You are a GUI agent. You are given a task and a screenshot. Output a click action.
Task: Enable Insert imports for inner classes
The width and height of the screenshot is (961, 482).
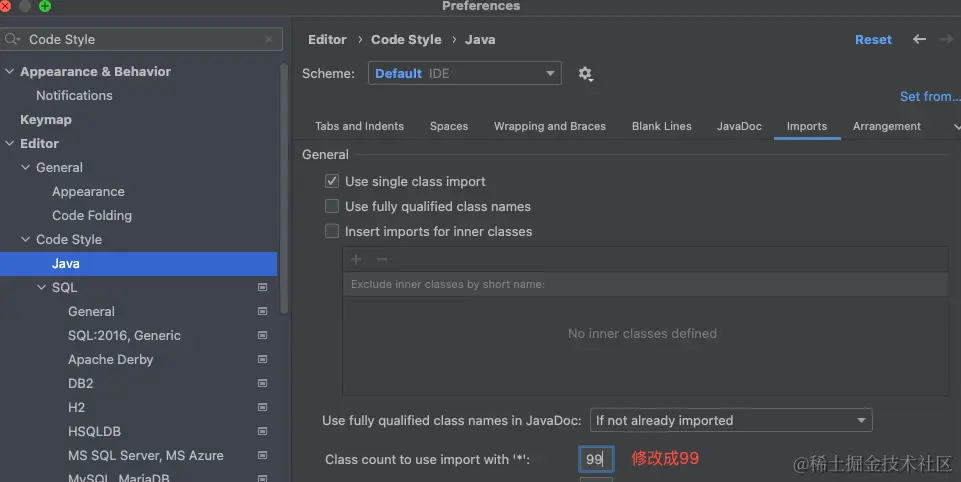point(332,231)
